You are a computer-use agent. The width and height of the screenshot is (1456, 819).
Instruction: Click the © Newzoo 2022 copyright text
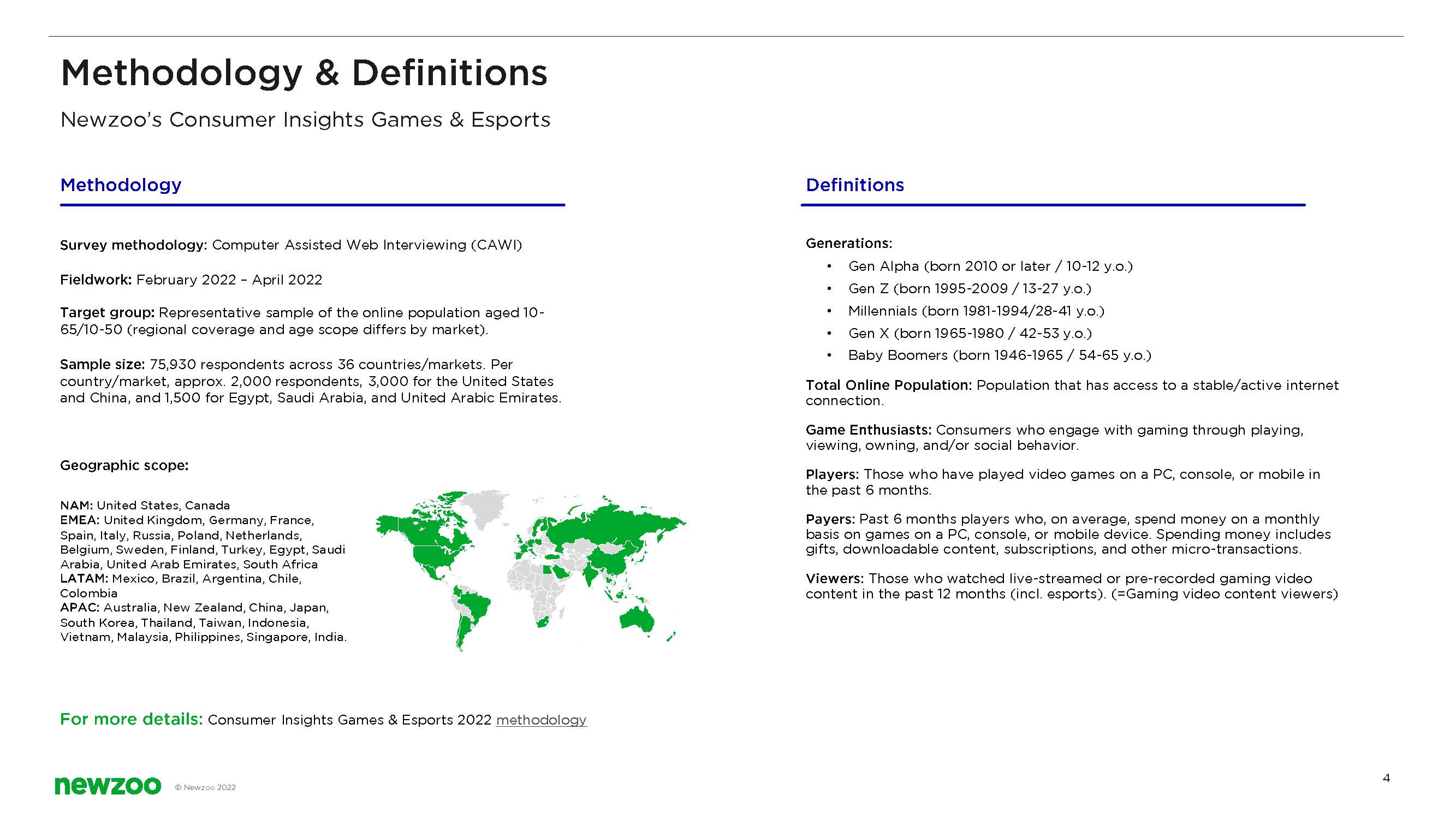point(205,787)
